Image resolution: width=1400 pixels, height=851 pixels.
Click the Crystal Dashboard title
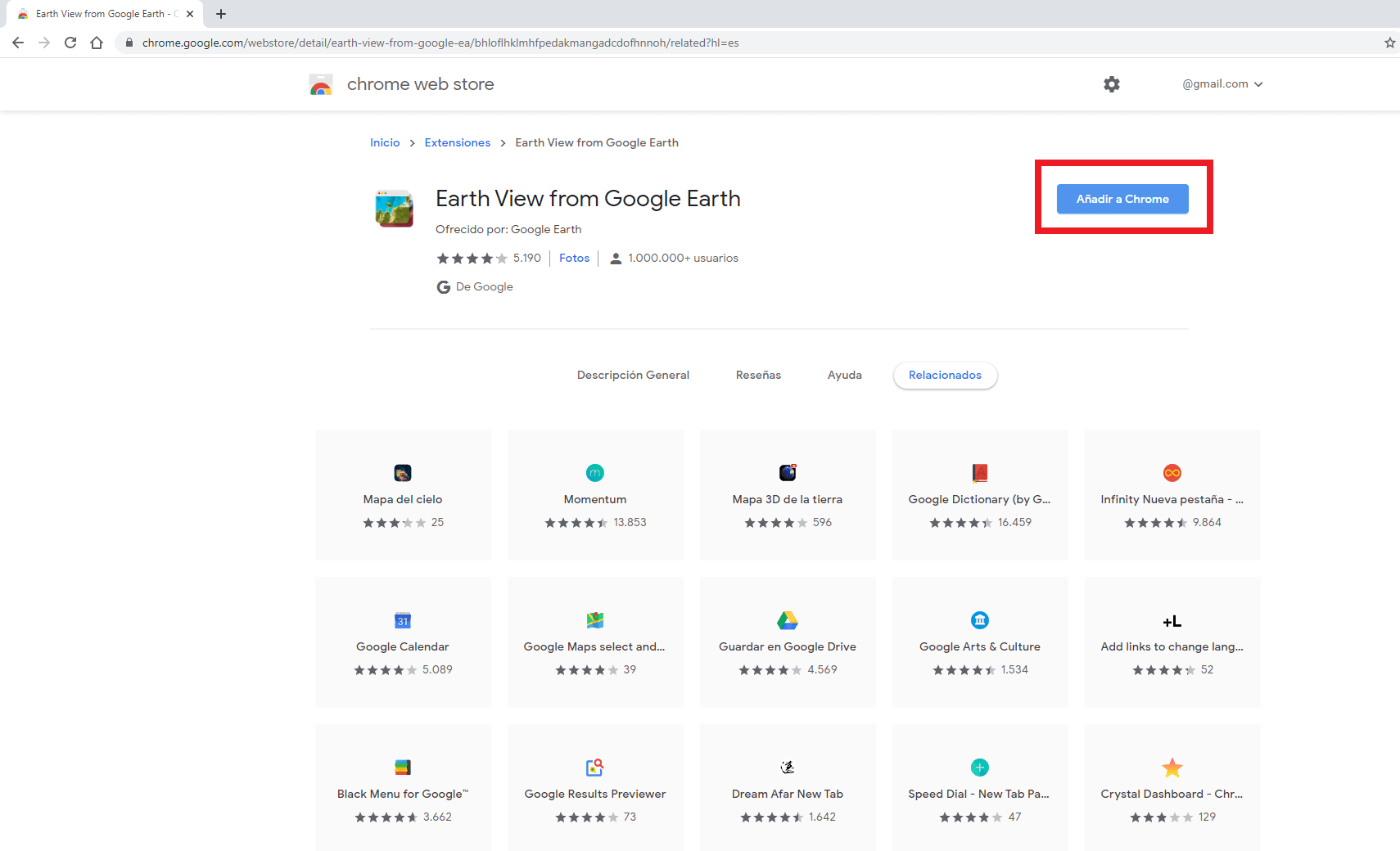(x=1172, y=794)
